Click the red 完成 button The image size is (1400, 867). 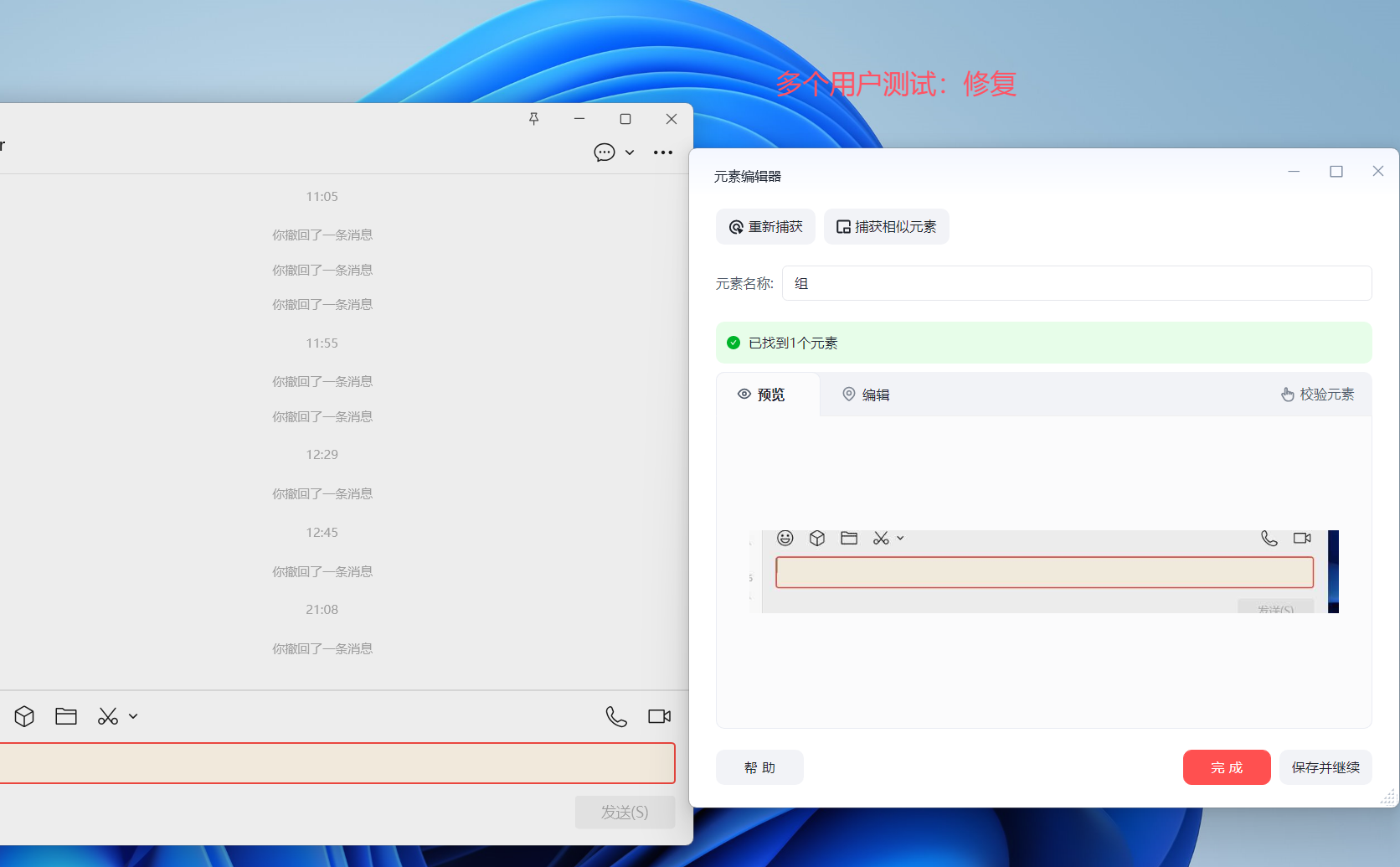point(1227,767)
